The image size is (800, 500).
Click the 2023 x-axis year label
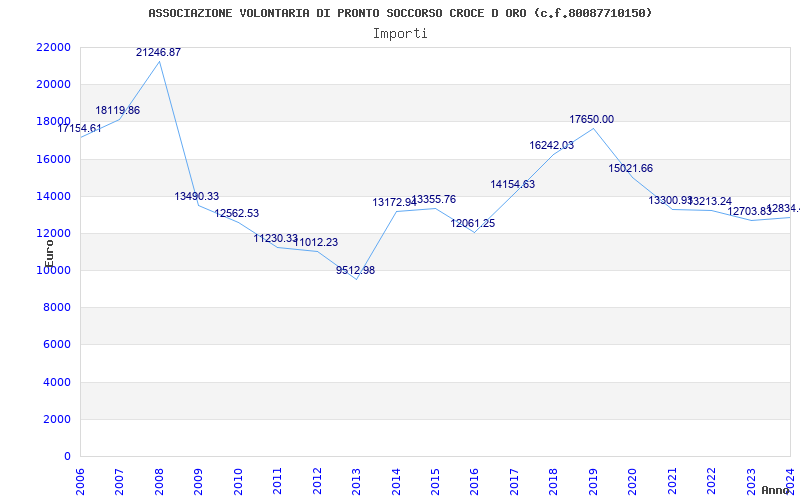tap(751, 481)
